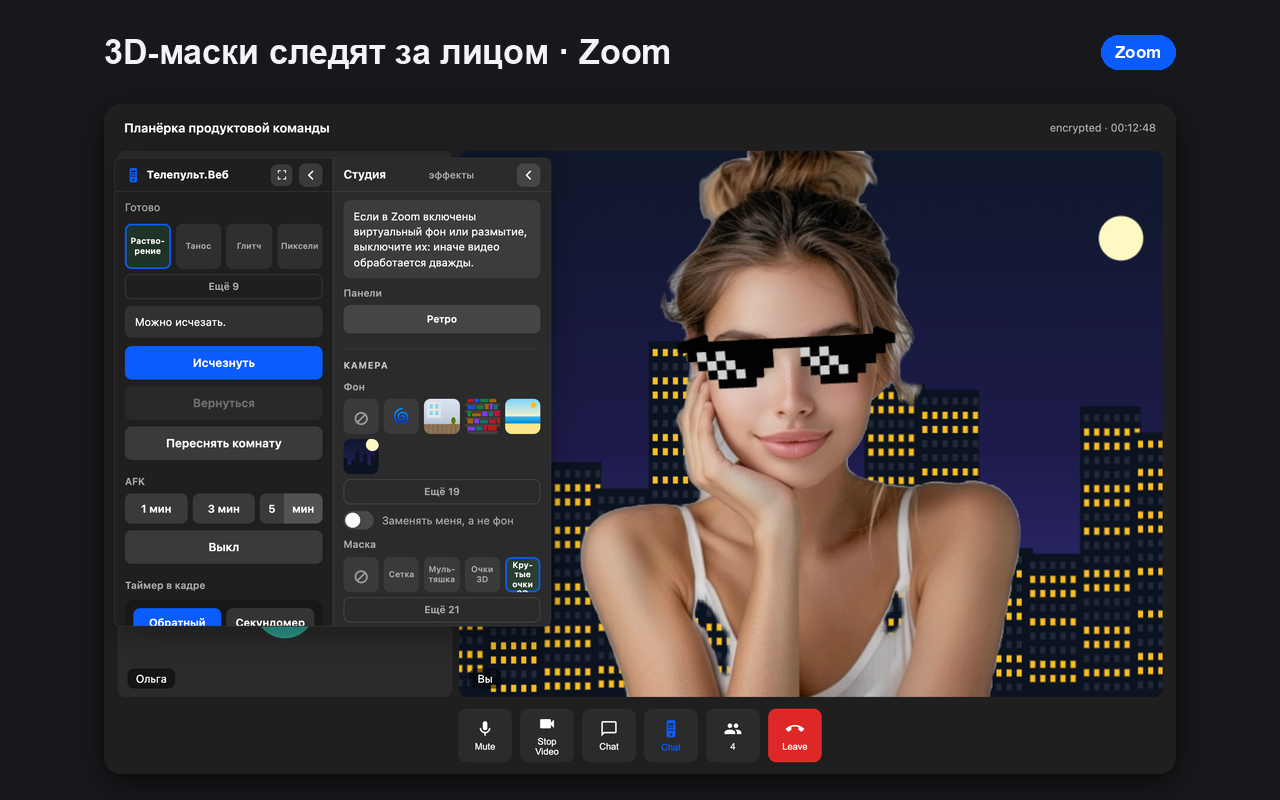The width and height of the screenshot is (1280, 800).
Task: Collapse the Студия panel with its chevron
Action: click(528, 175)
